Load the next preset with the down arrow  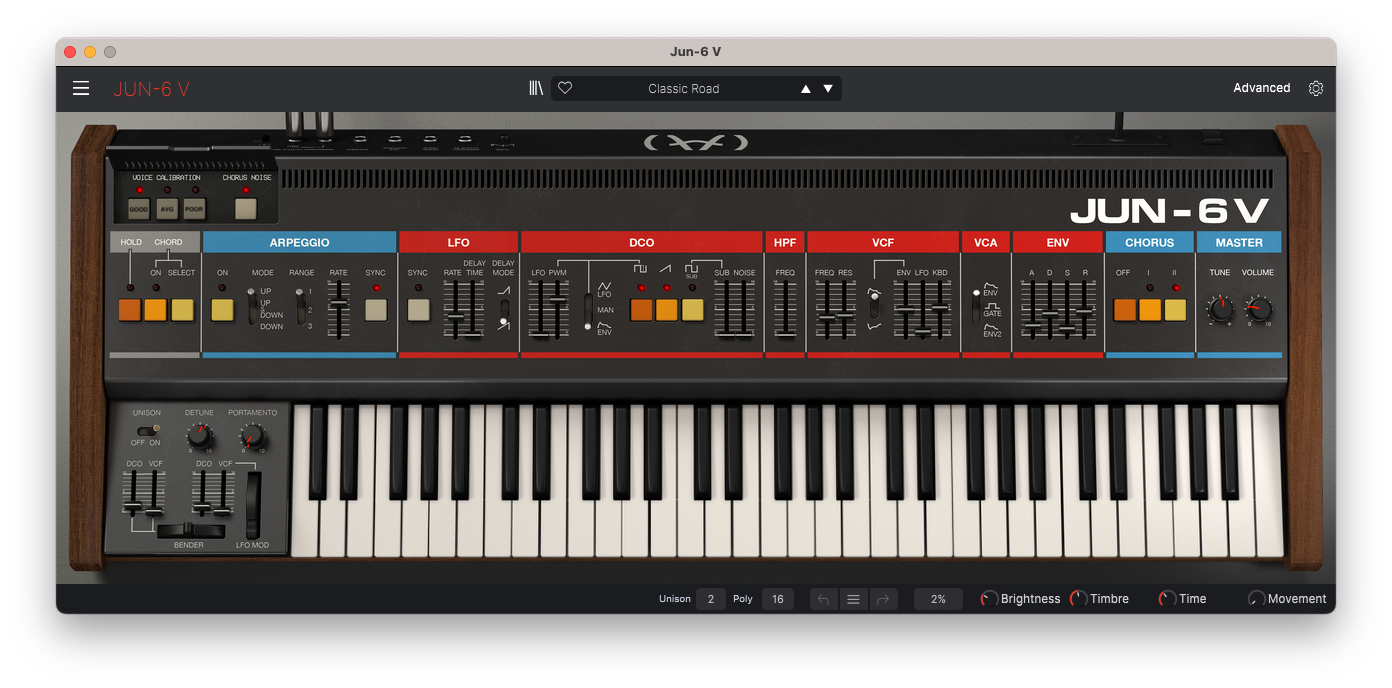828,89
